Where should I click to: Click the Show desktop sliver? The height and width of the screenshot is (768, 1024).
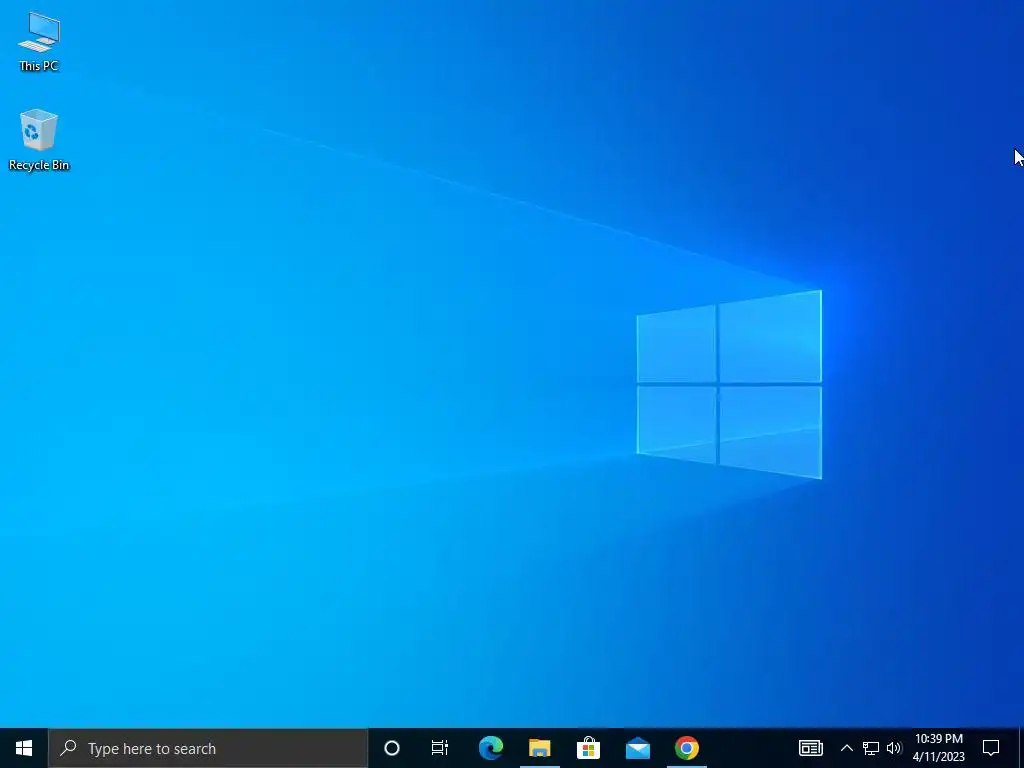[1021, 748]
